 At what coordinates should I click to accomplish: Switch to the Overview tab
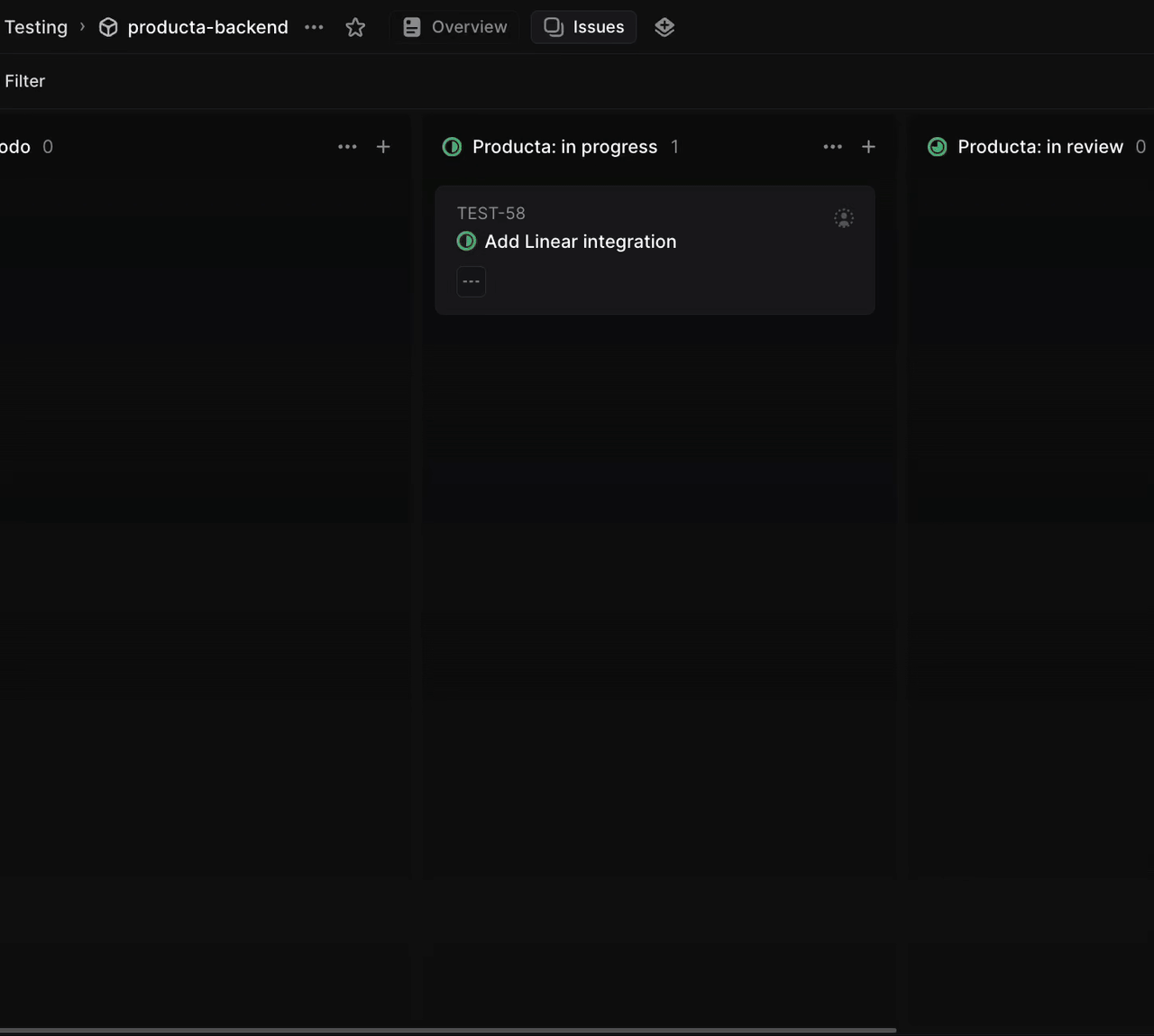coord(455,27)
